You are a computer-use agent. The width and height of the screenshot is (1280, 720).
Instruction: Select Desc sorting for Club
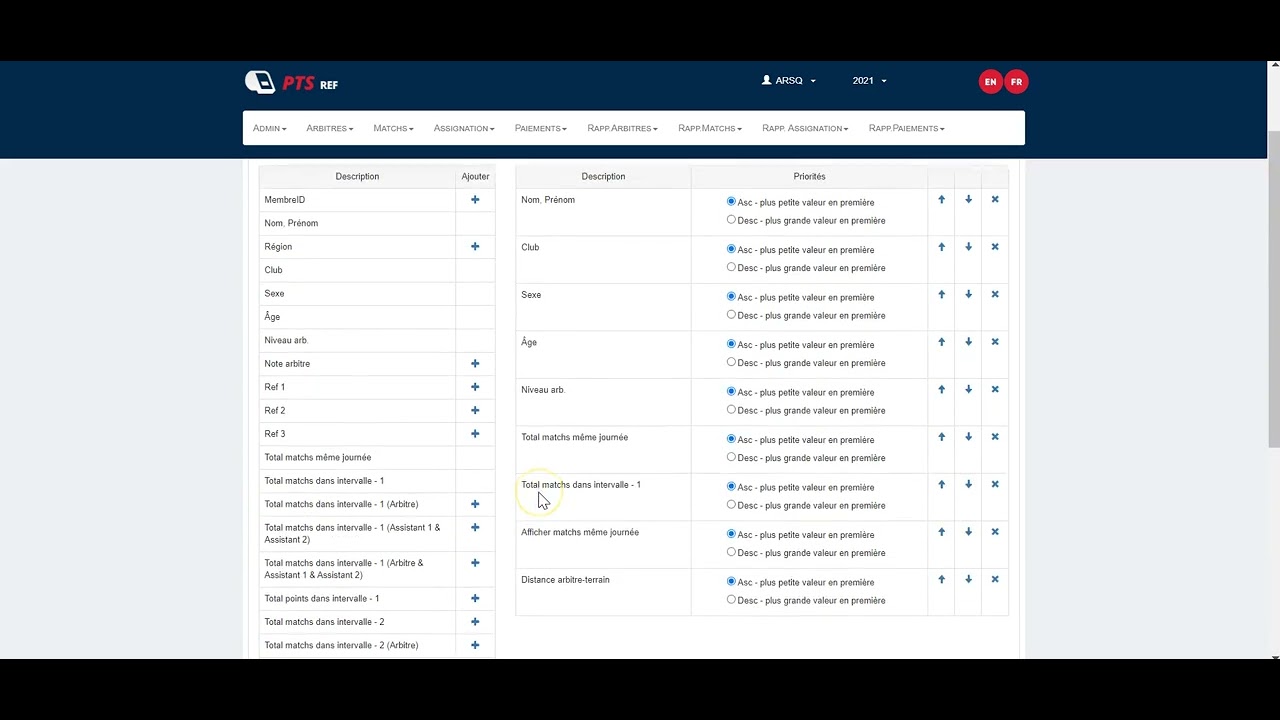(x=731, y=267)
